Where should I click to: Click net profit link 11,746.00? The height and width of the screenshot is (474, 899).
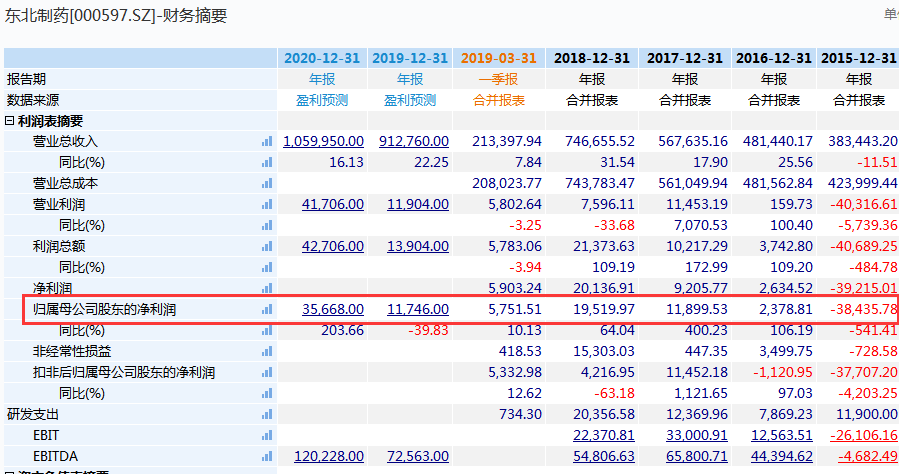coord(418,310)
